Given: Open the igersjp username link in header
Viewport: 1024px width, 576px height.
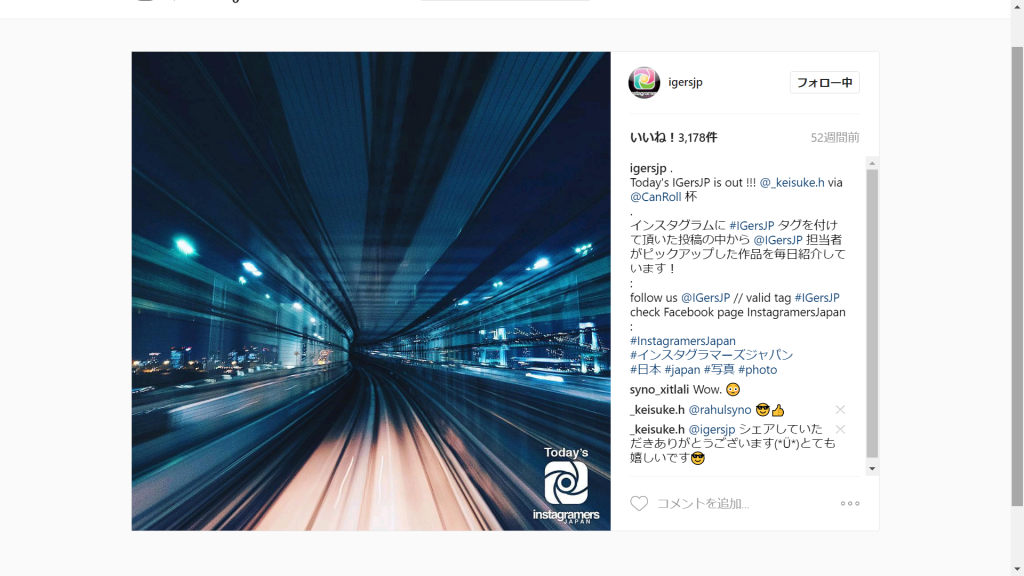Looking at the screenshot, I should point(685,82).
